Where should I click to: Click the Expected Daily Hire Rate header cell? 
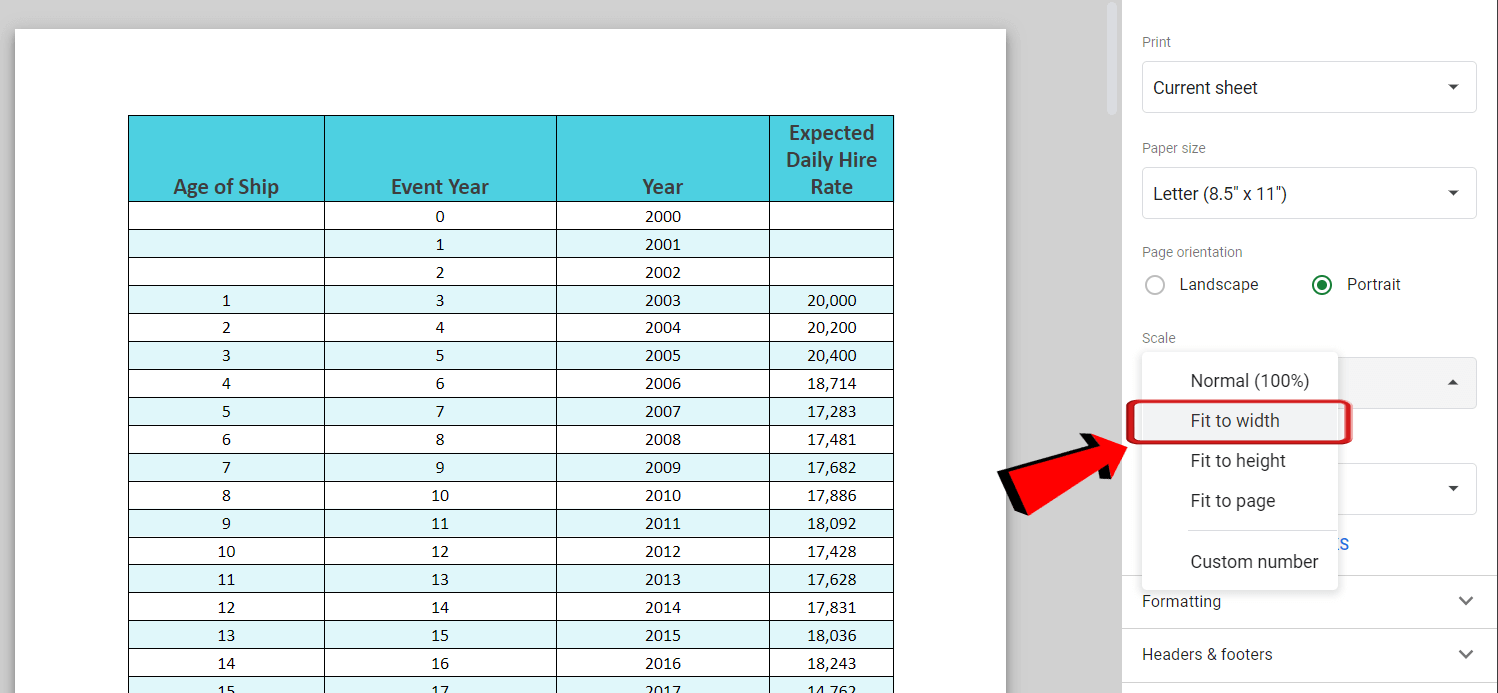coord(831,158)
